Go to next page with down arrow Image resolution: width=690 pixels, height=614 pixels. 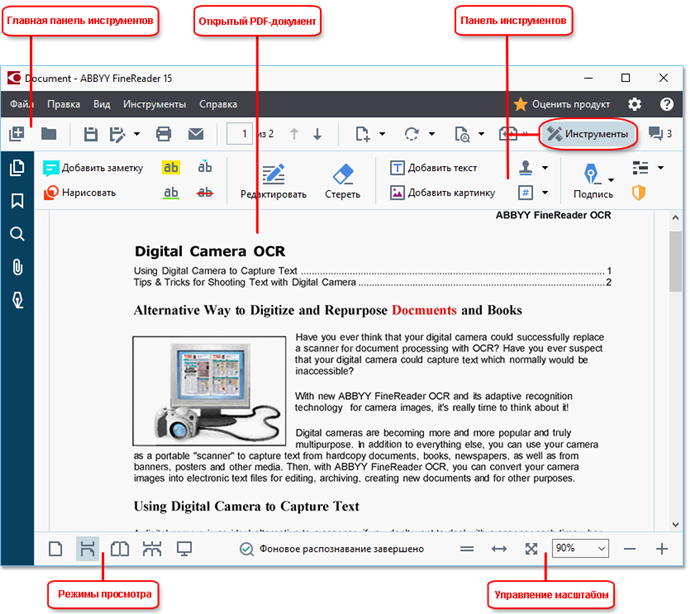pyautogui.click(x=317, y=134)
